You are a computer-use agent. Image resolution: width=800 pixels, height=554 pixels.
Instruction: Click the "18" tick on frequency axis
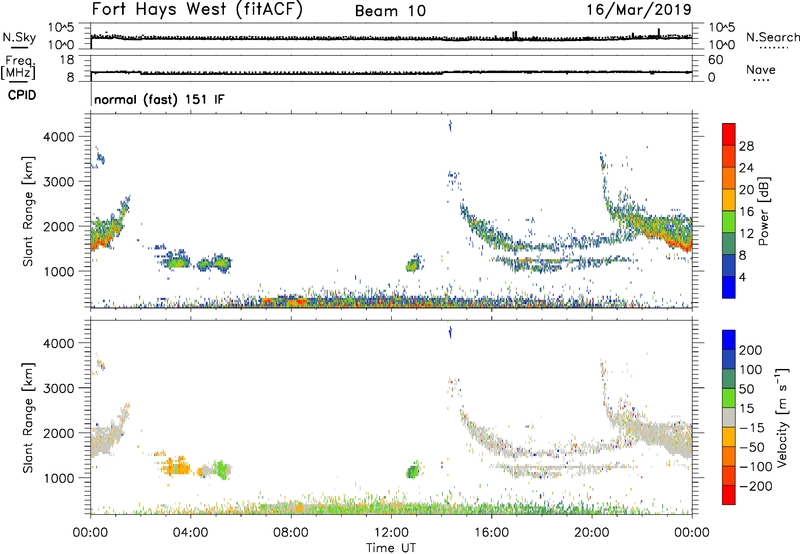point(67,60)
